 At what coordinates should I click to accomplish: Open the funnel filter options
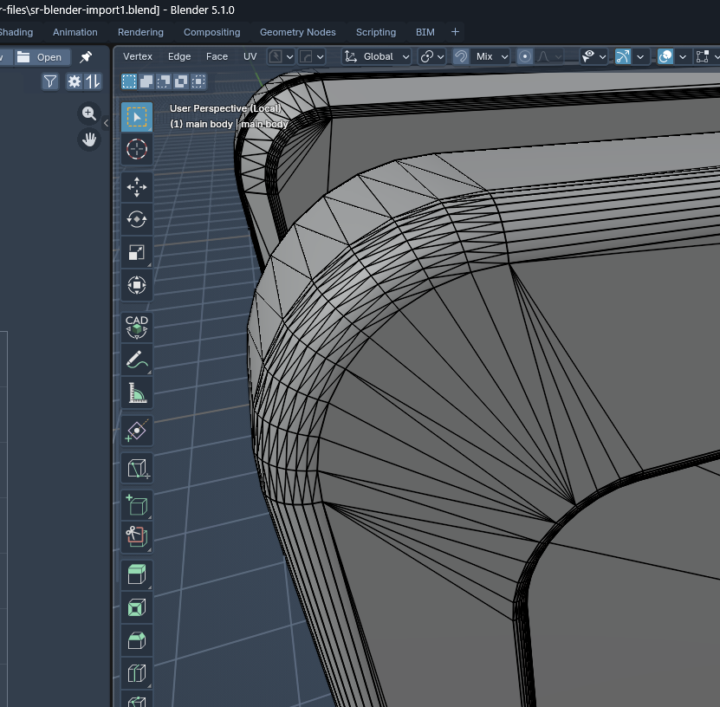(x=50, y=82)
